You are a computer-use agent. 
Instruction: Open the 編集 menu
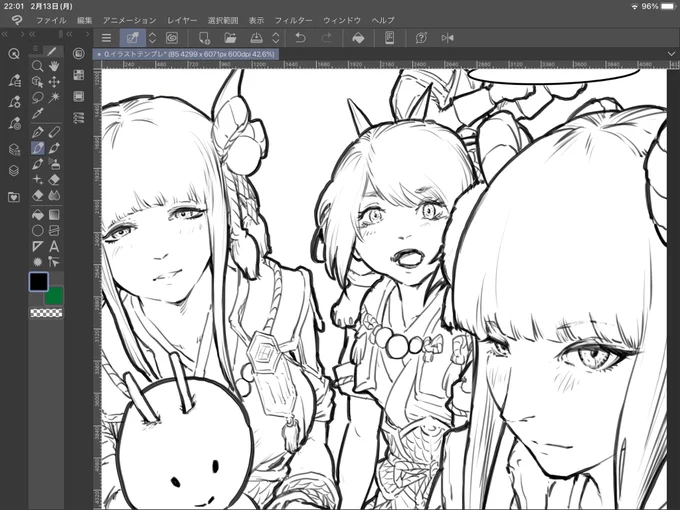pos(85,20)
